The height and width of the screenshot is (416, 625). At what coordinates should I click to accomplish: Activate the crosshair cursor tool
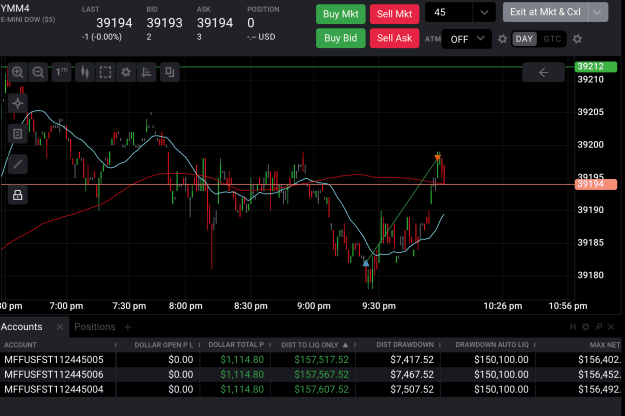coord(18,104)
